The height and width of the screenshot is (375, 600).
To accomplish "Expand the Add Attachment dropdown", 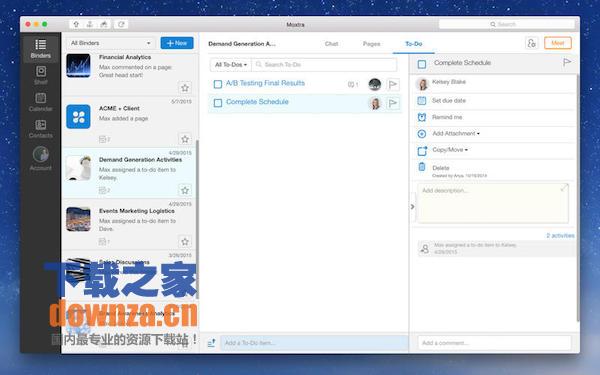I will 456,133.
